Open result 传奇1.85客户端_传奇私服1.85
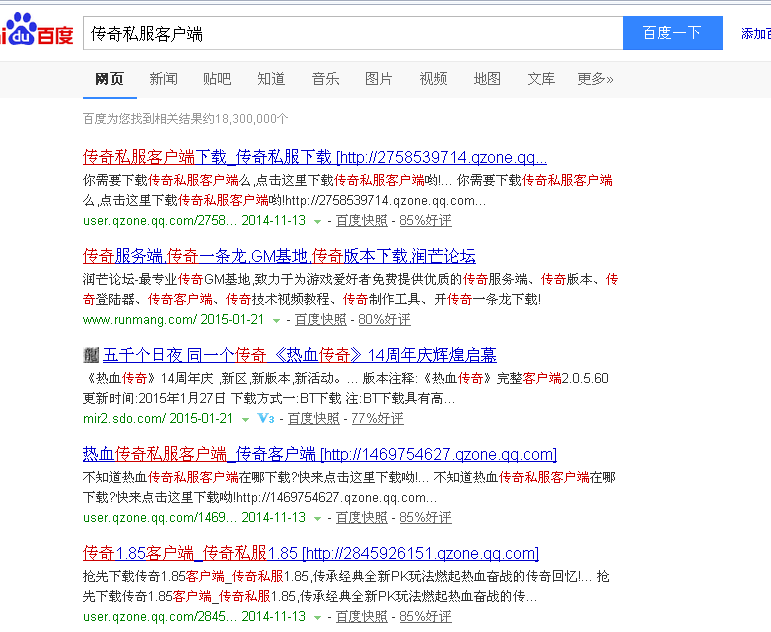The height and width of the screenshot is (632, 771). (x=311, y=553)
